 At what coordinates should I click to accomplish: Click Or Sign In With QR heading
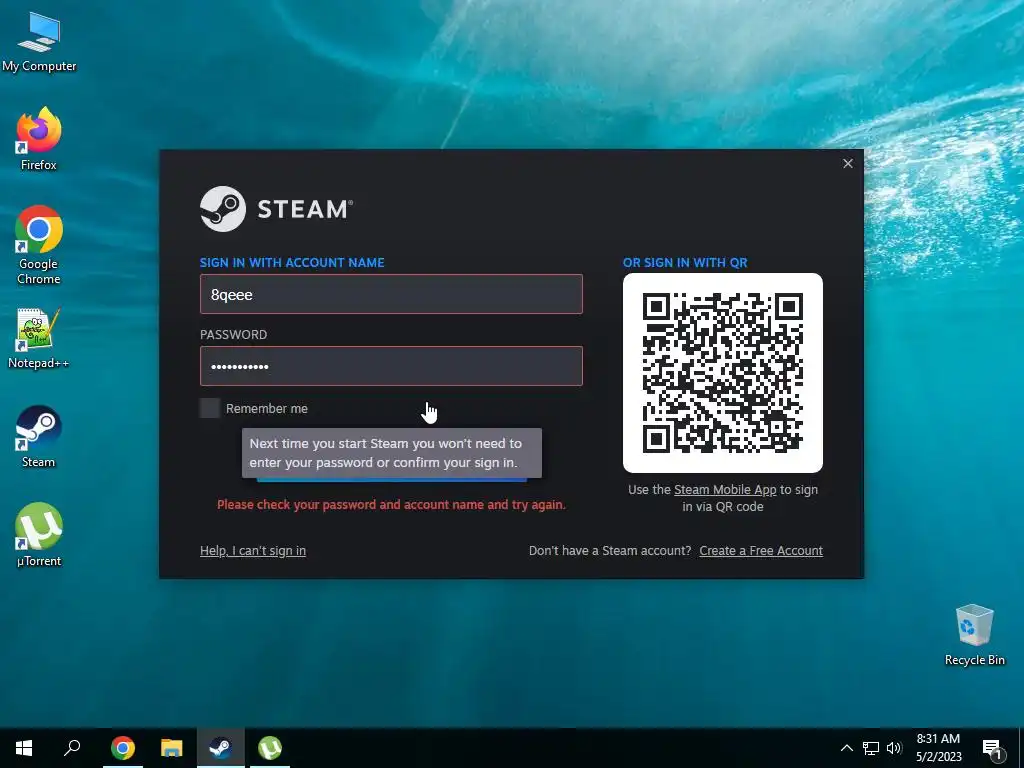coord(685,263)
